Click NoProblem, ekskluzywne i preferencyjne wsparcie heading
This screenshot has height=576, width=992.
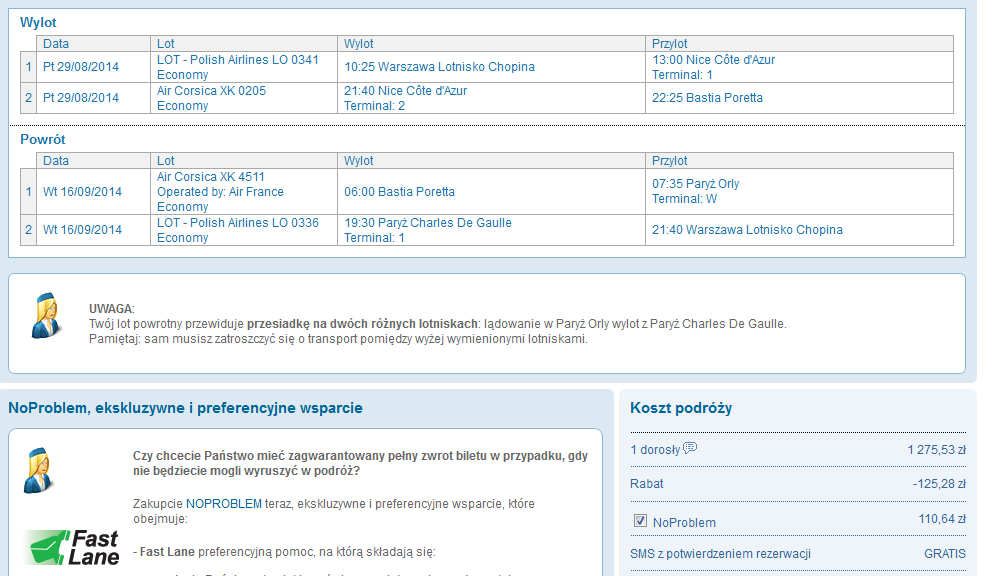point(185,408)
